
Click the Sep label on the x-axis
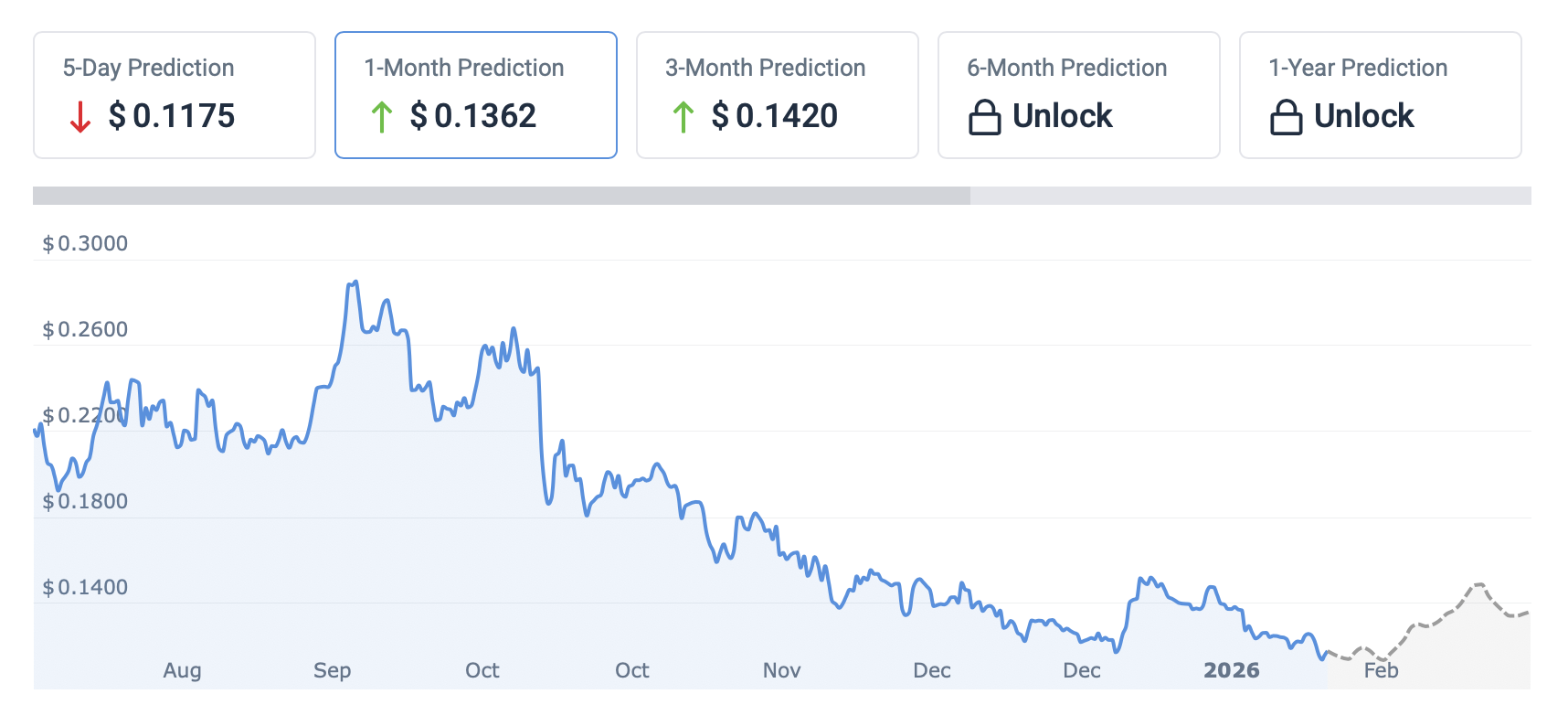(332, 670)
